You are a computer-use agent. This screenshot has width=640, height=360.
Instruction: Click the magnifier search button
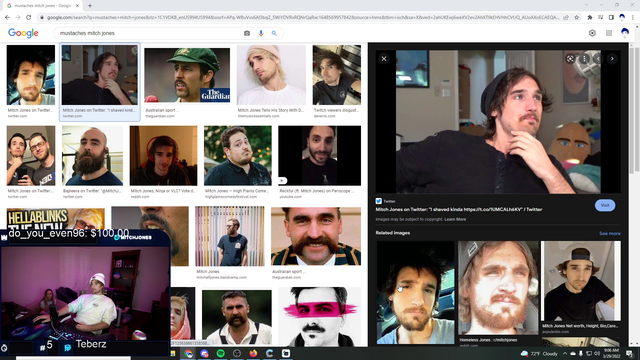274,33
